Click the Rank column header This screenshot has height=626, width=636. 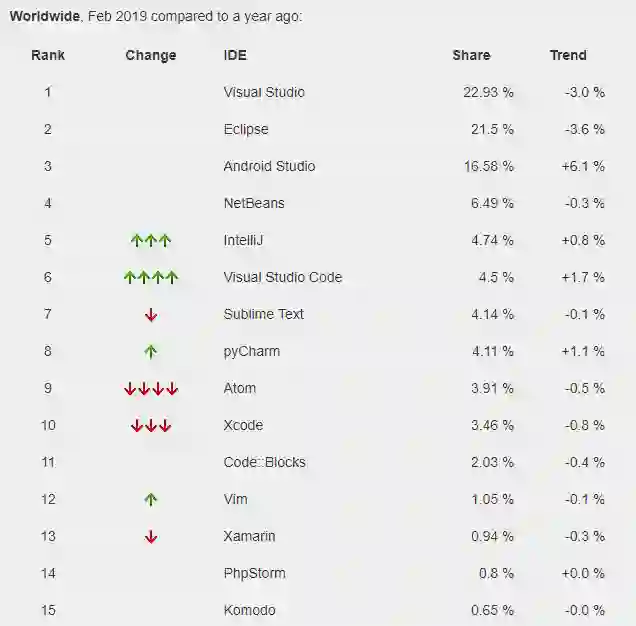(x=48, y=55)
